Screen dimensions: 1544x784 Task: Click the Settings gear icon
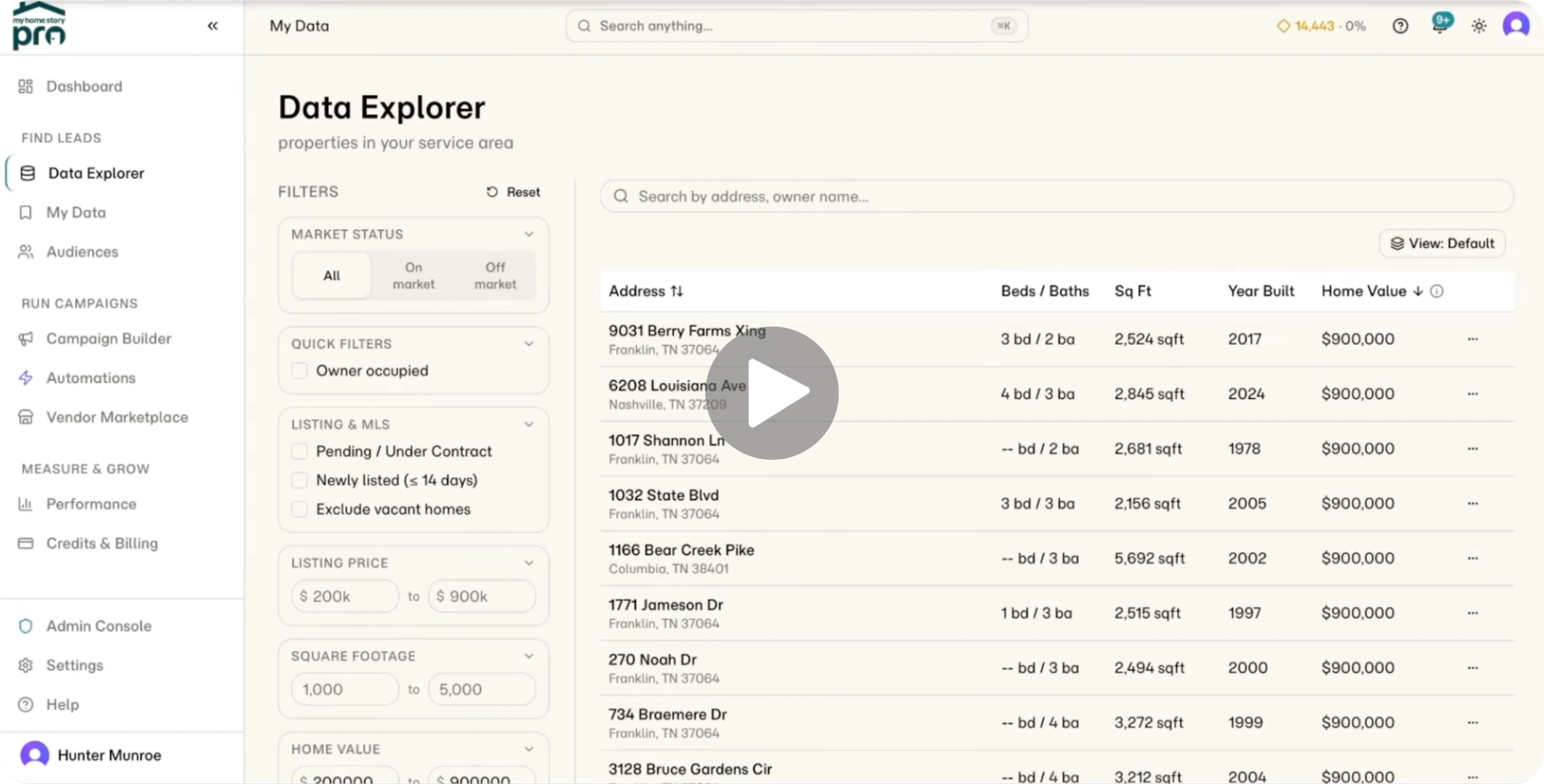(26, 665)
